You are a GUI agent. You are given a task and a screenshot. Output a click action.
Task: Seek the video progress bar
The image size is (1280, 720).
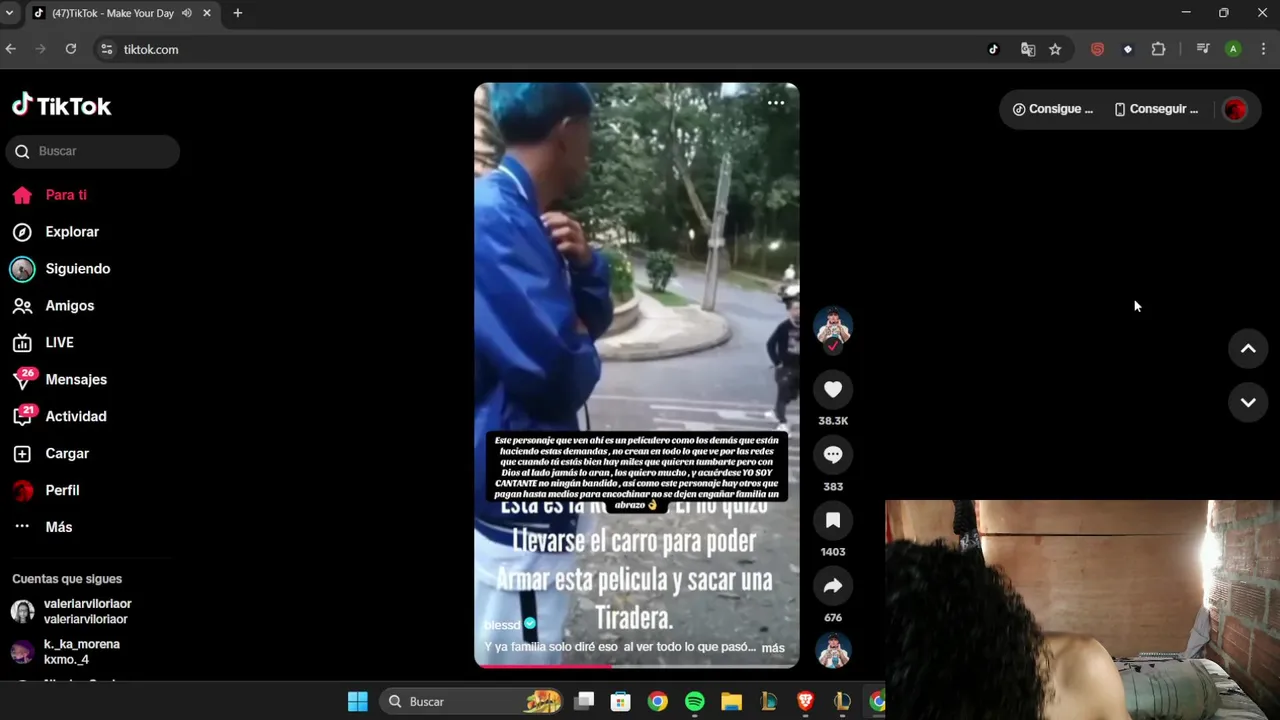[x=637, y=665]
